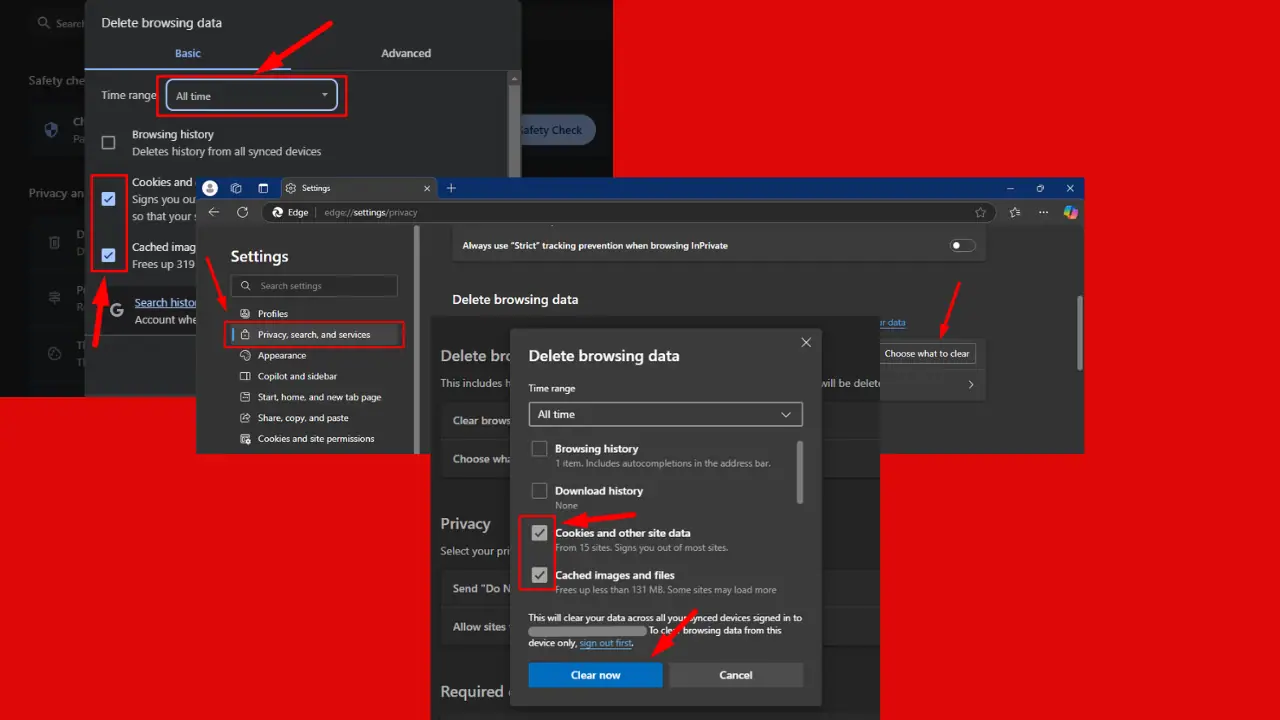
Task: Go back using Edge back arrow
Action: coord(213,212)
